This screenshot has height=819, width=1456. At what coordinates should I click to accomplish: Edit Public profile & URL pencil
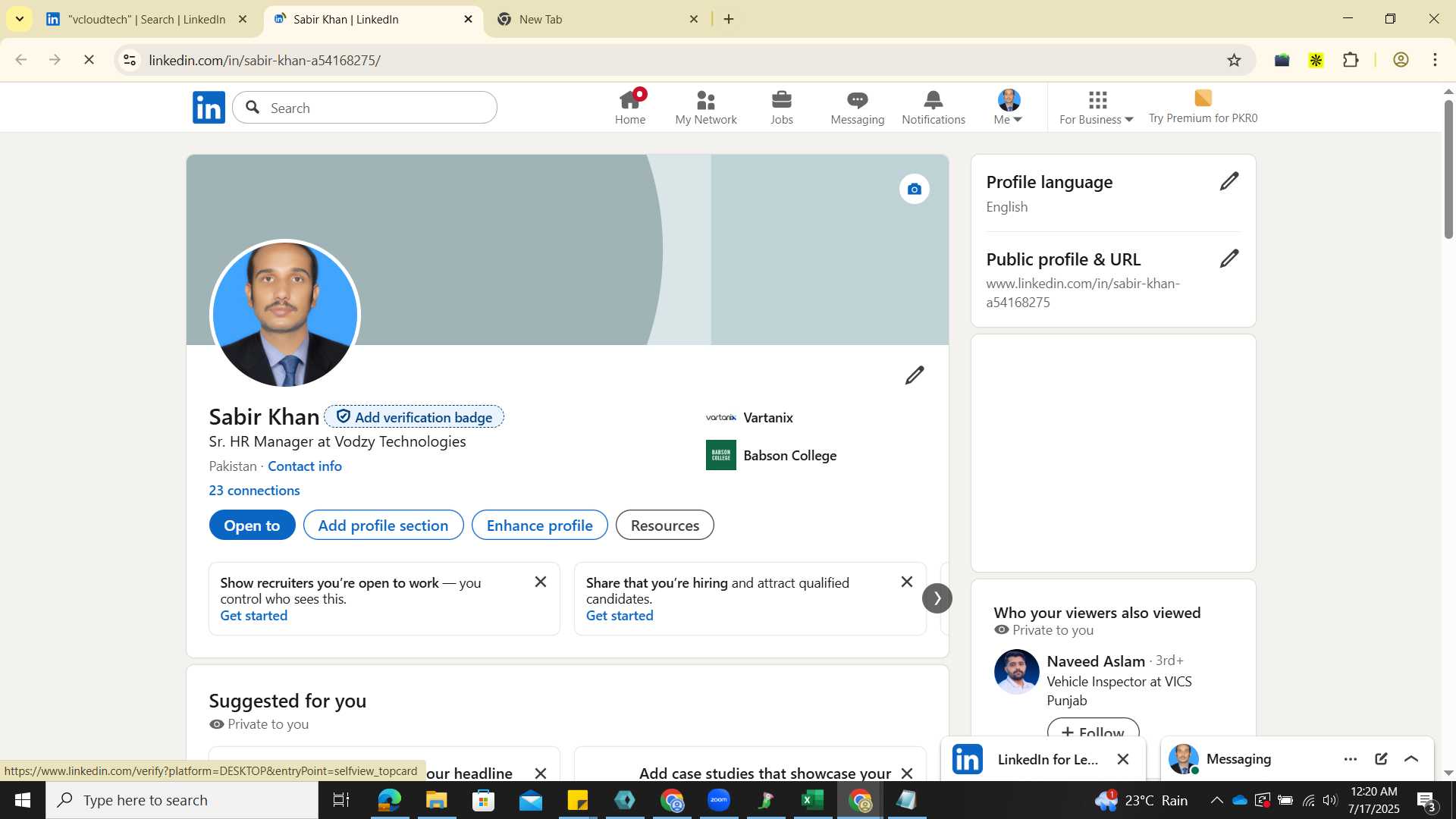pyautogui.click(x=1229, y=259)
